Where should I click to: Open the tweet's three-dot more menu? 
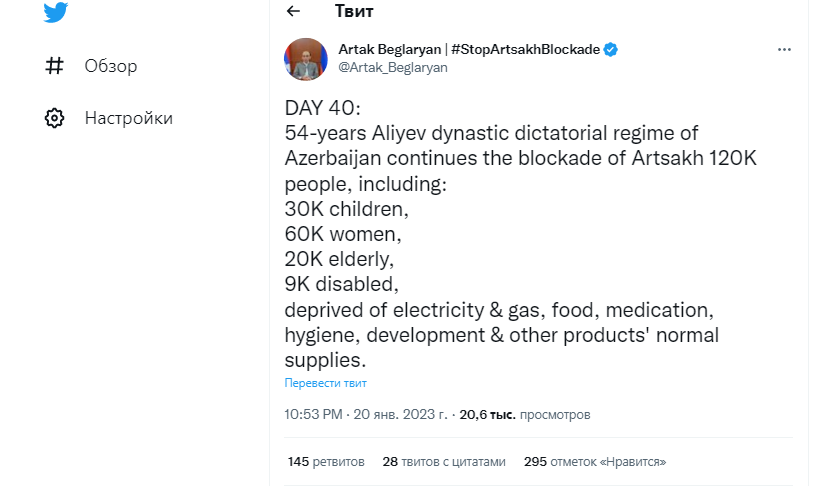[784, 49]
